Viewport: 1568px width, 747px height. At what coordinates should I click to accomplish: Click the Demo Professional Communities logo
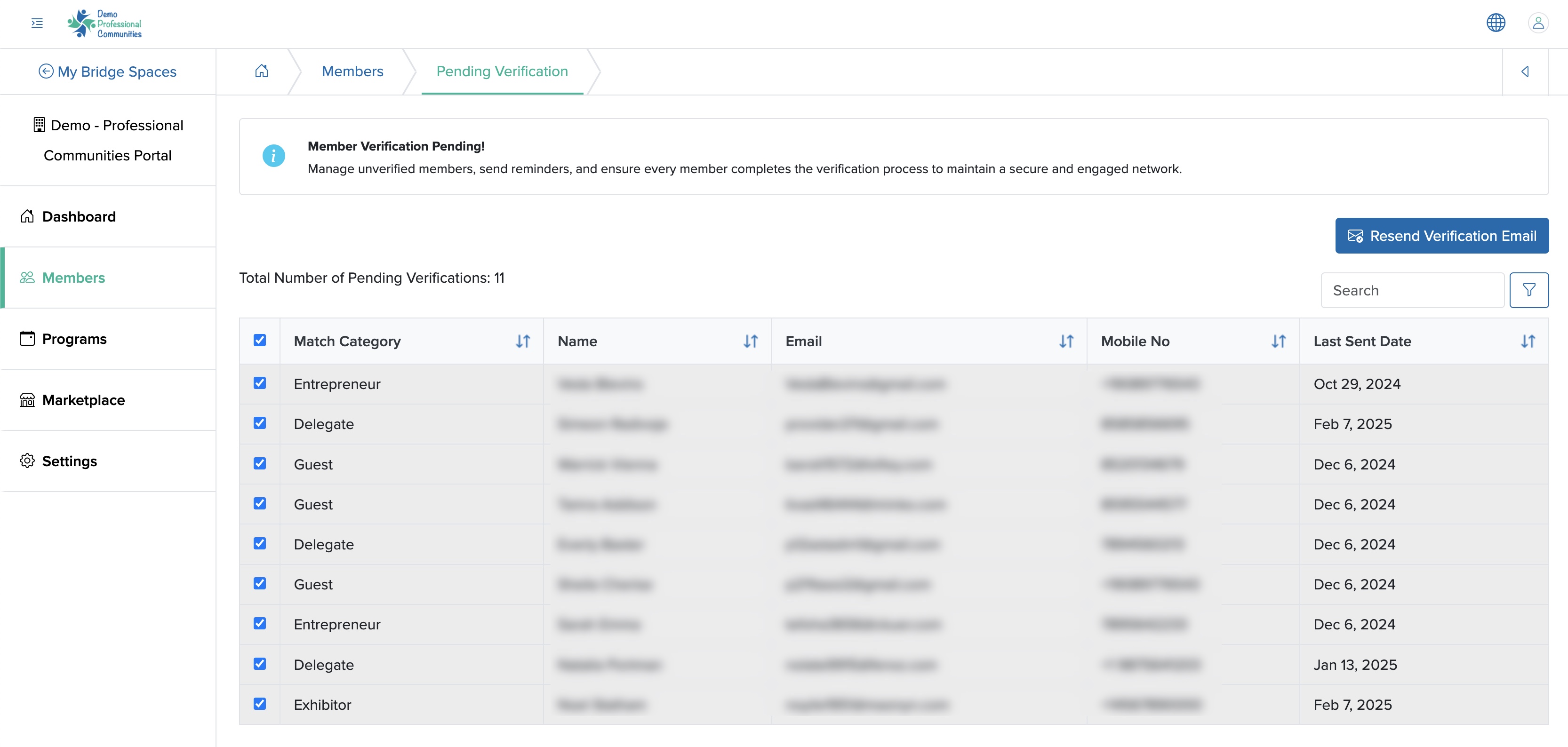(x=104, y=24)
